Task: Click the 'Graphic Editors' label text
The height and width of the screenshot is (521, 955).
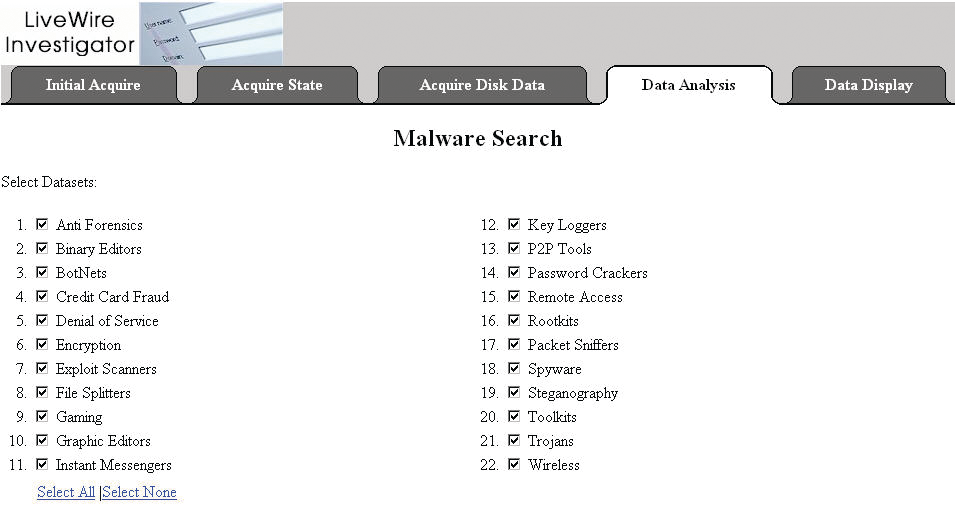Action: pos(104,441)
